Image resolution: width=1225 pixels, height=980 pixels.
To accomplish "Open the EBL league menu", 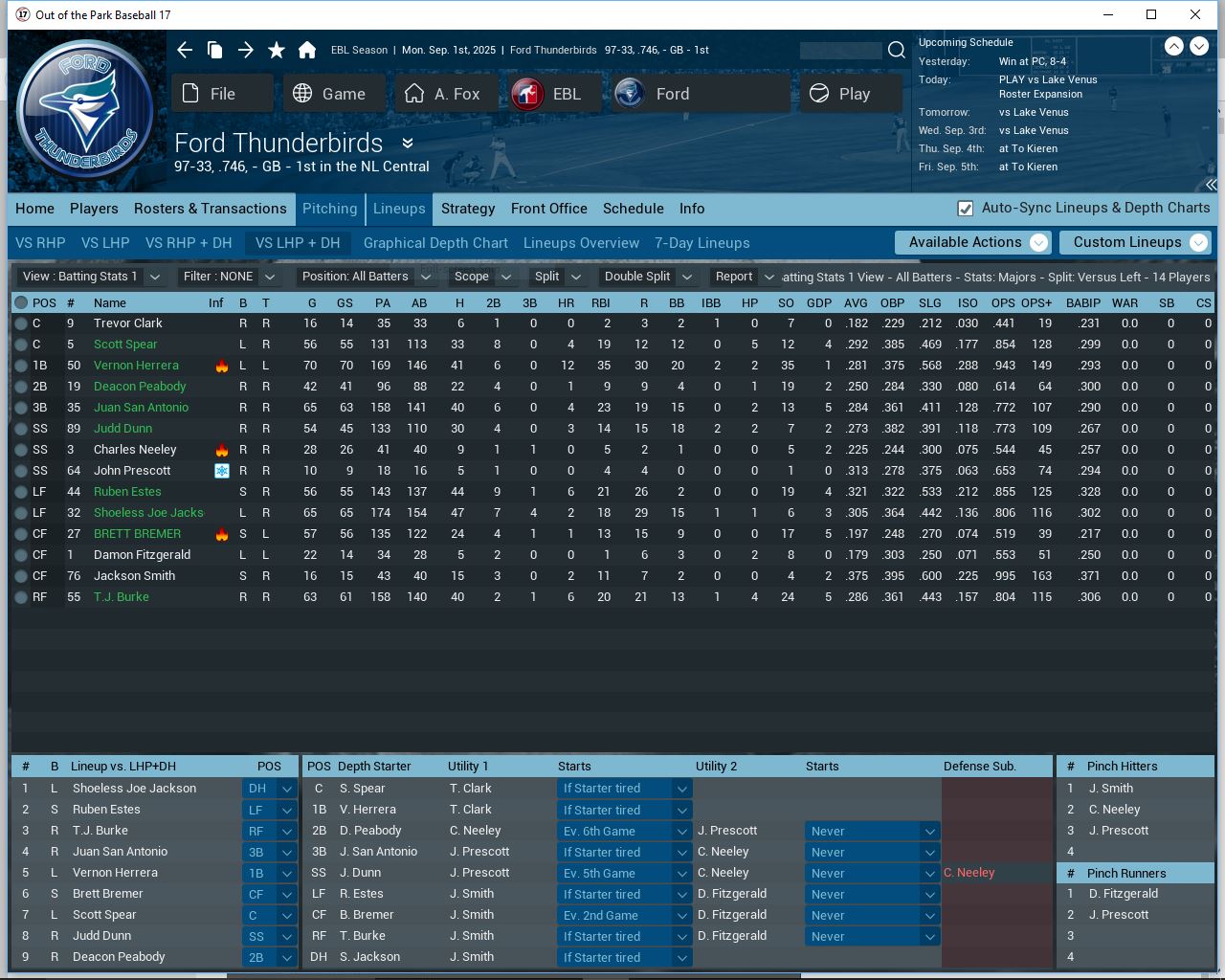I will 554,94.
